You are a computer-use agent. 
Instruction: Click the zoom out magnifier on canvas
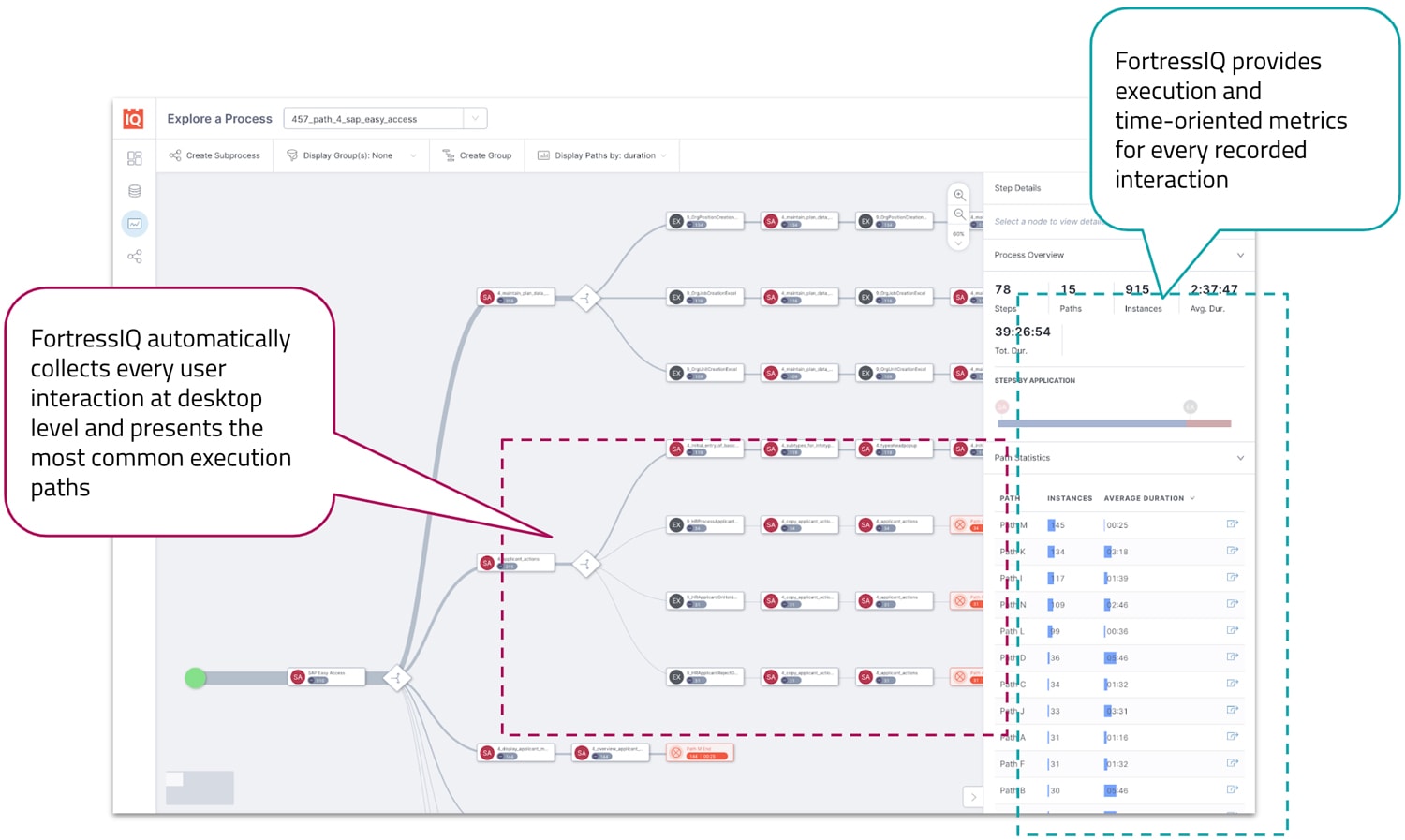[x=959, y=214]
